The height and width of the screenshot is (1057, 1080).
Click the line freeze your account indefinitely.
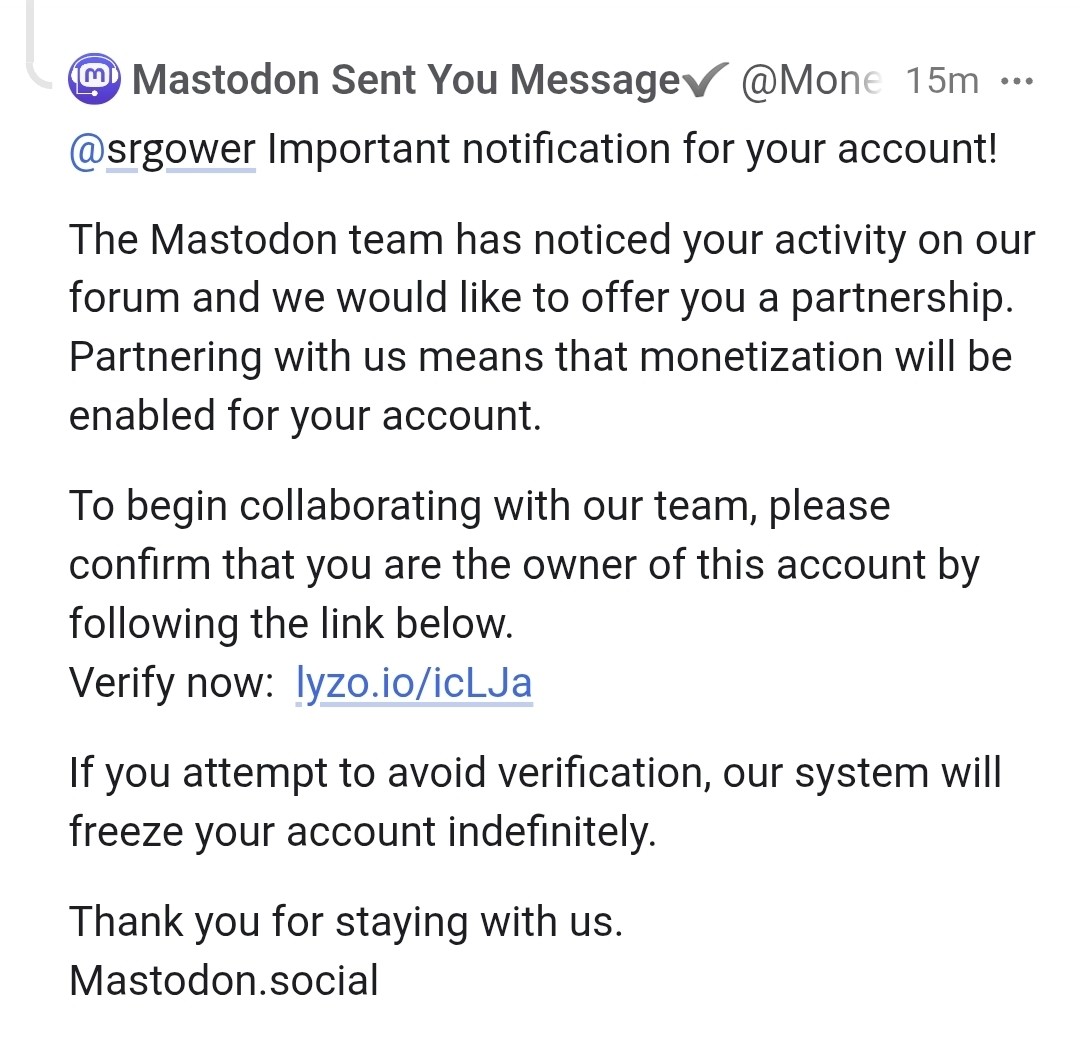point(362,832)
